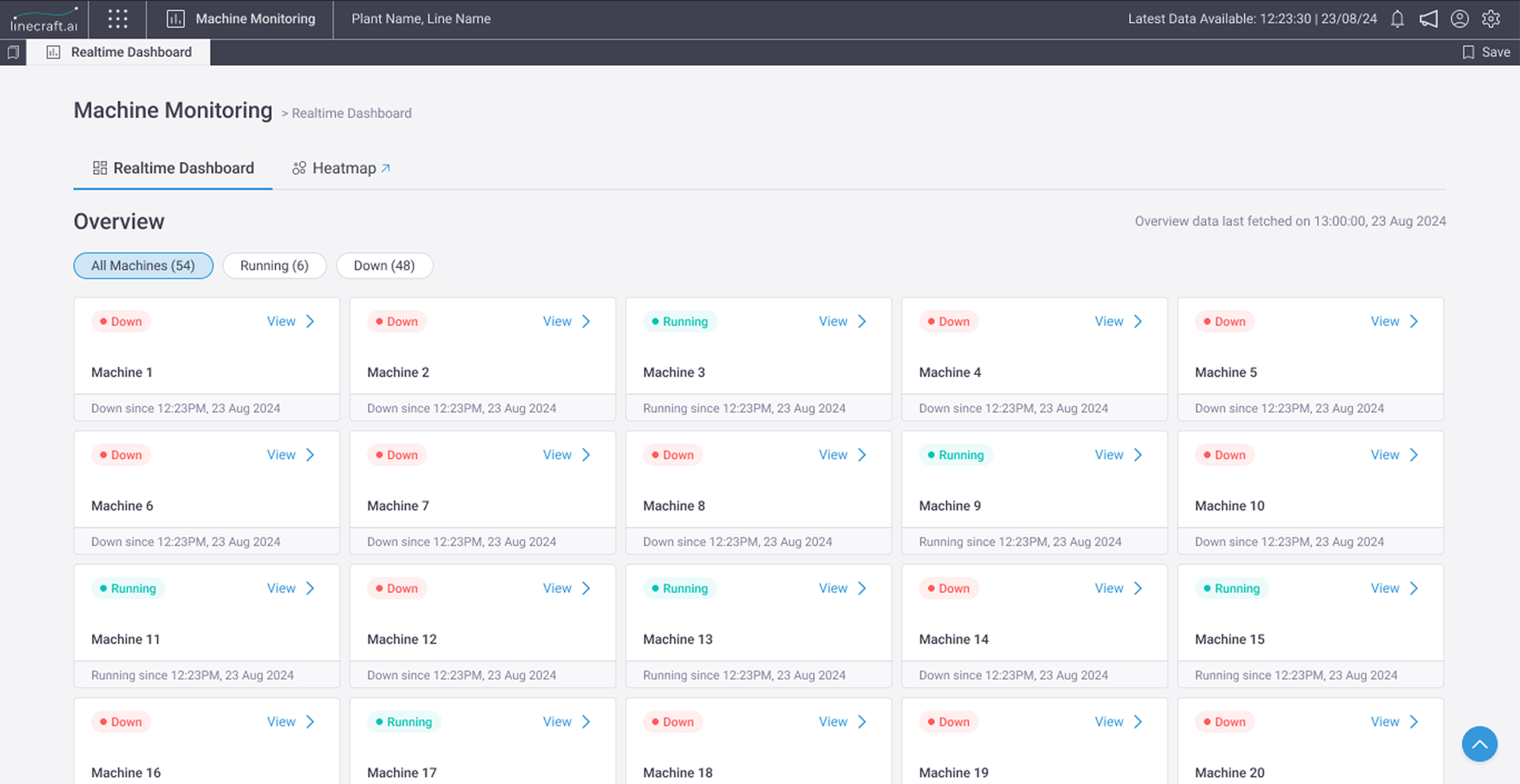This screenshot has height=784, width=1520.
Task: Click the Machine 15 name text
Action: click(x=1229, y=639)
